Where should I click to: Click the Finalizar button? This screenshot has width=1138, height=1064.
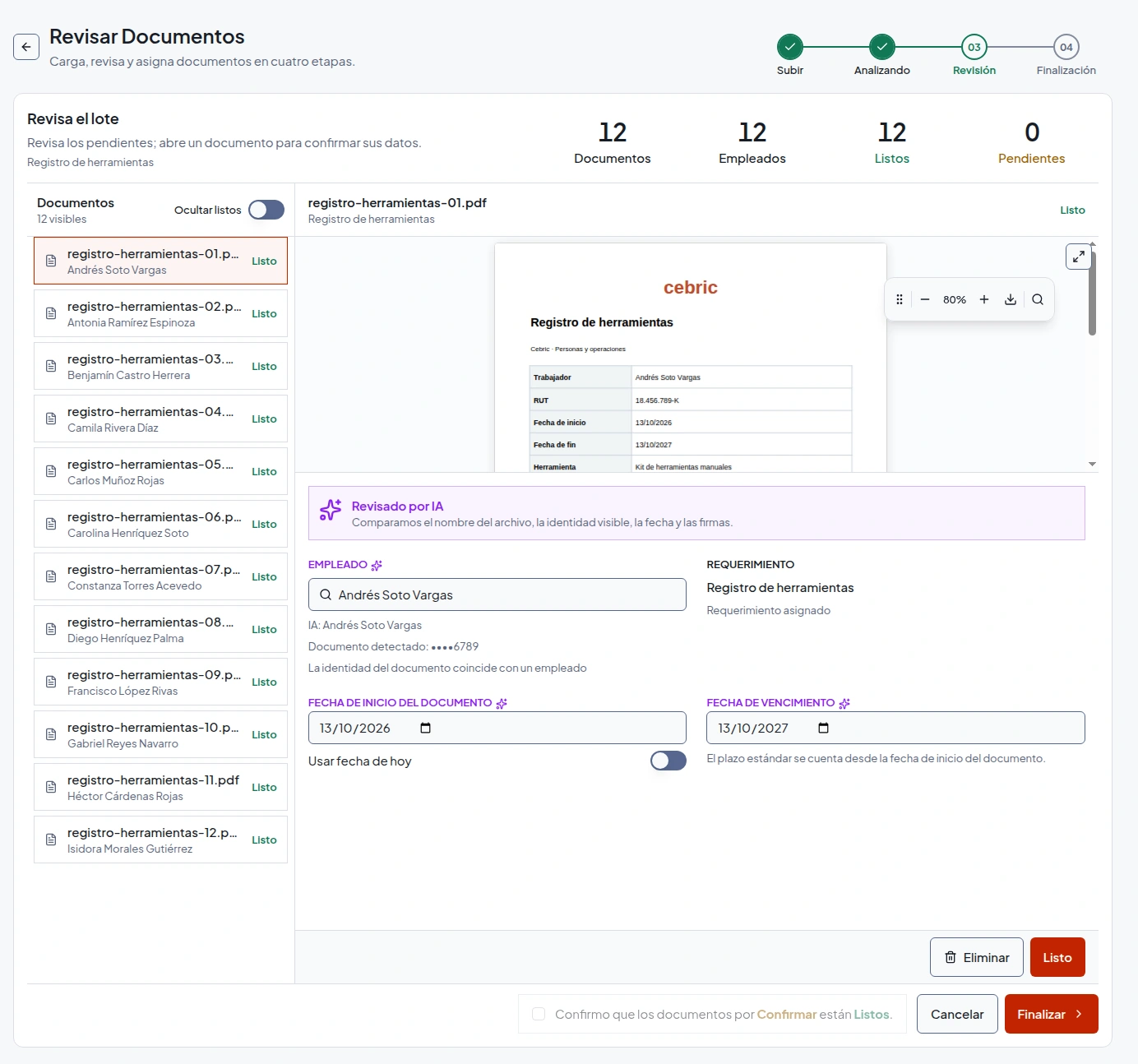pyautogui.click(x=1051, y=1014)
